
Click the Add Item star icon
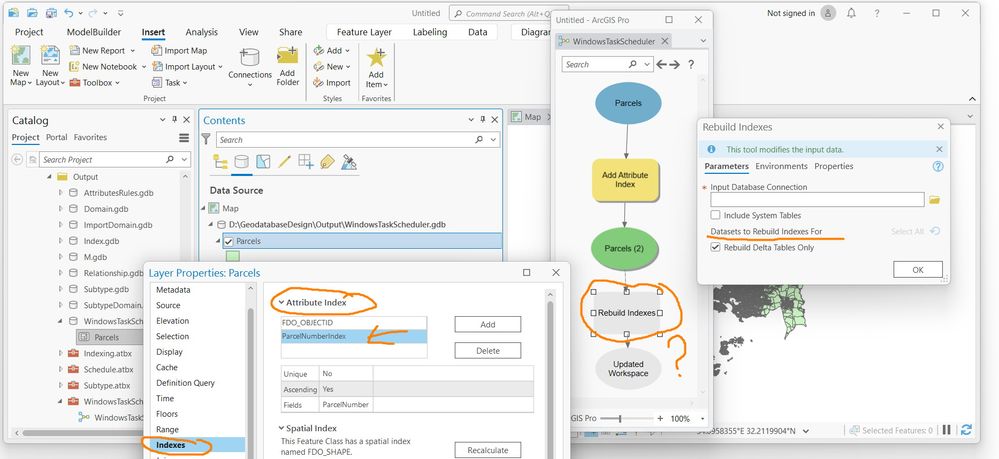pos(376,58)
